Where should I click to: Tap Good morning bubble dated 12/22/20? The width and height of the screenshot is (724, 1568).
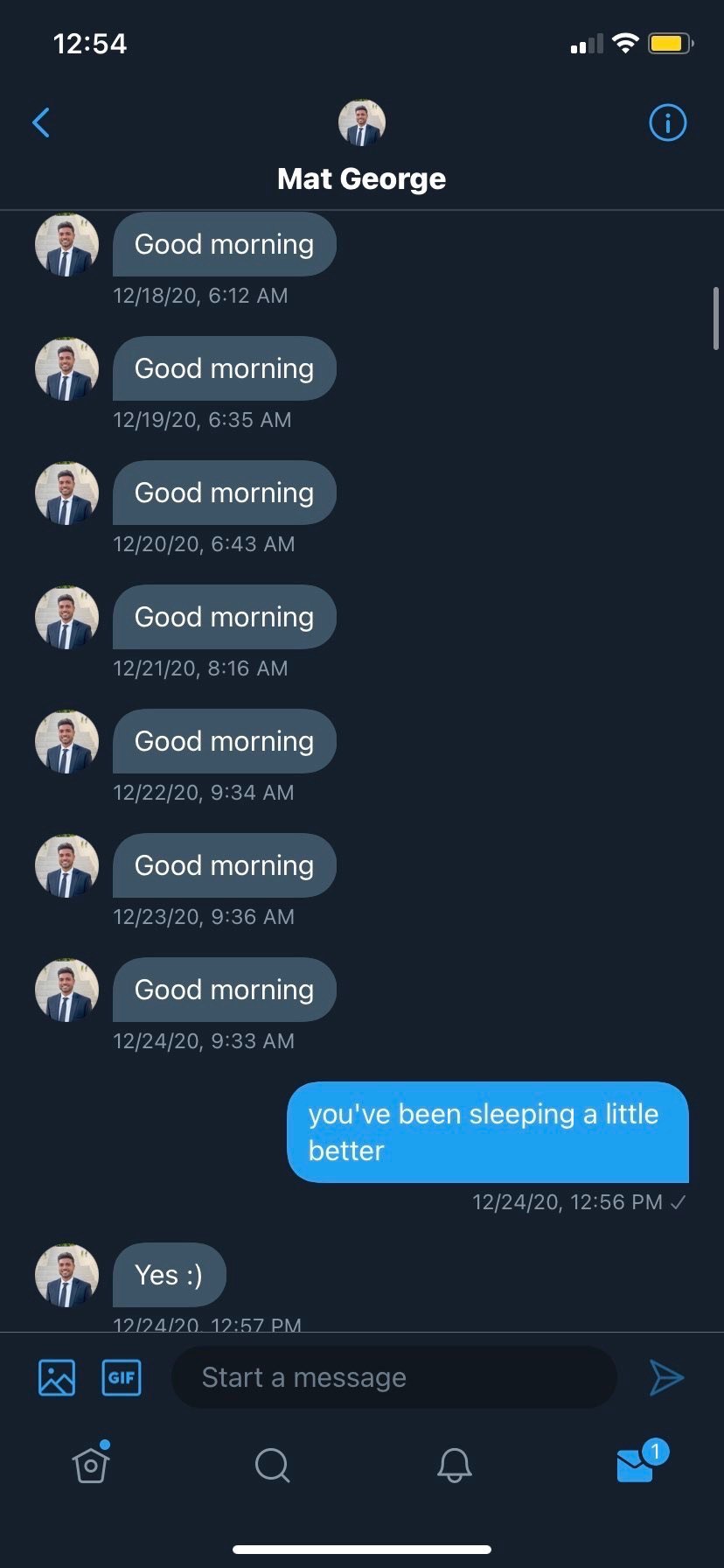[224, 741]
